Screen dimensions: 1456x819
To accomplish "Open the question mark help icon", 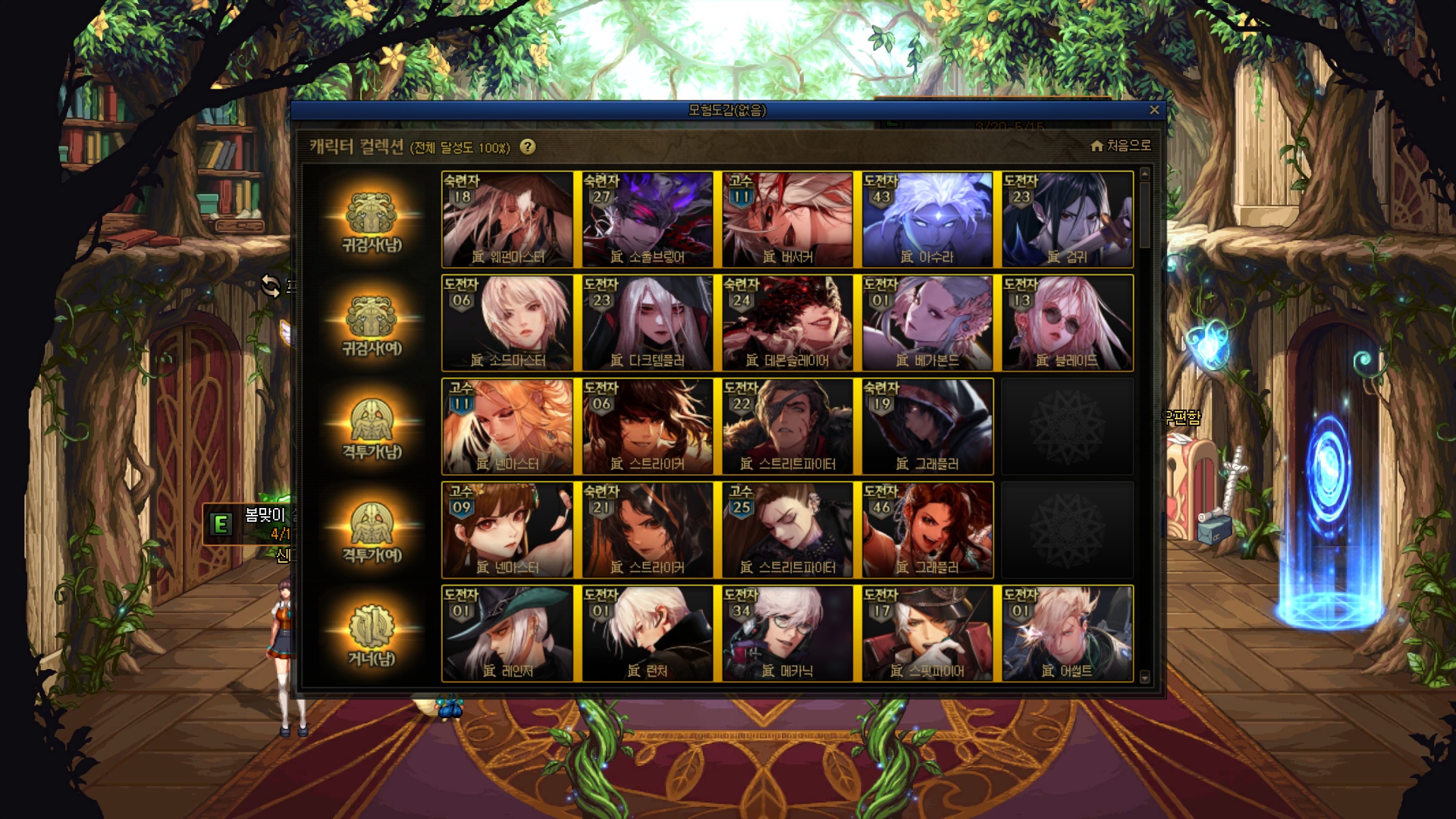I will click(x=528, y=147).
